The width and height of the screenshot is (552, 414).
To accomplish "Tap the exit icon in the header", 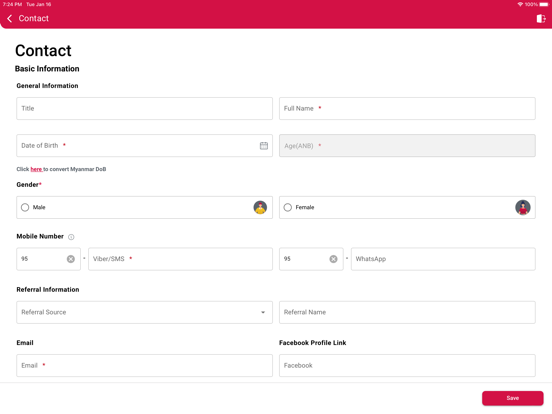I will 541,18.
